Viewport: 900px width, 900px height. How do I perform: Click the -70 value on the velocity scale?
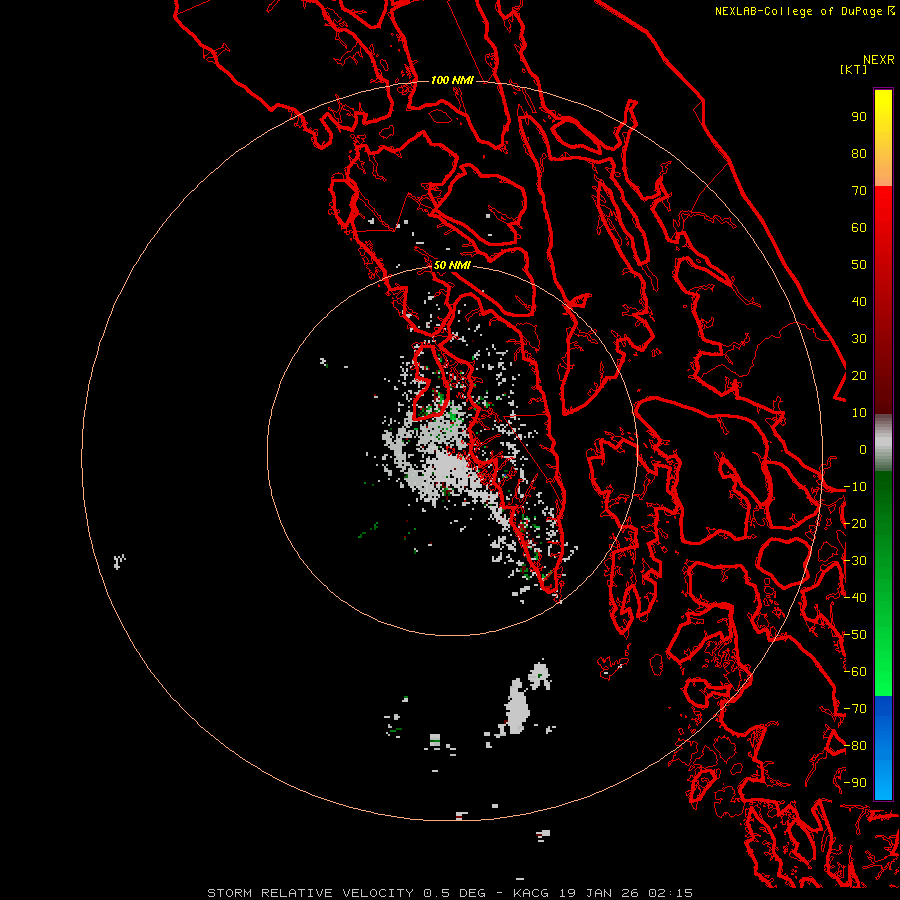click(x=855, y=709)
